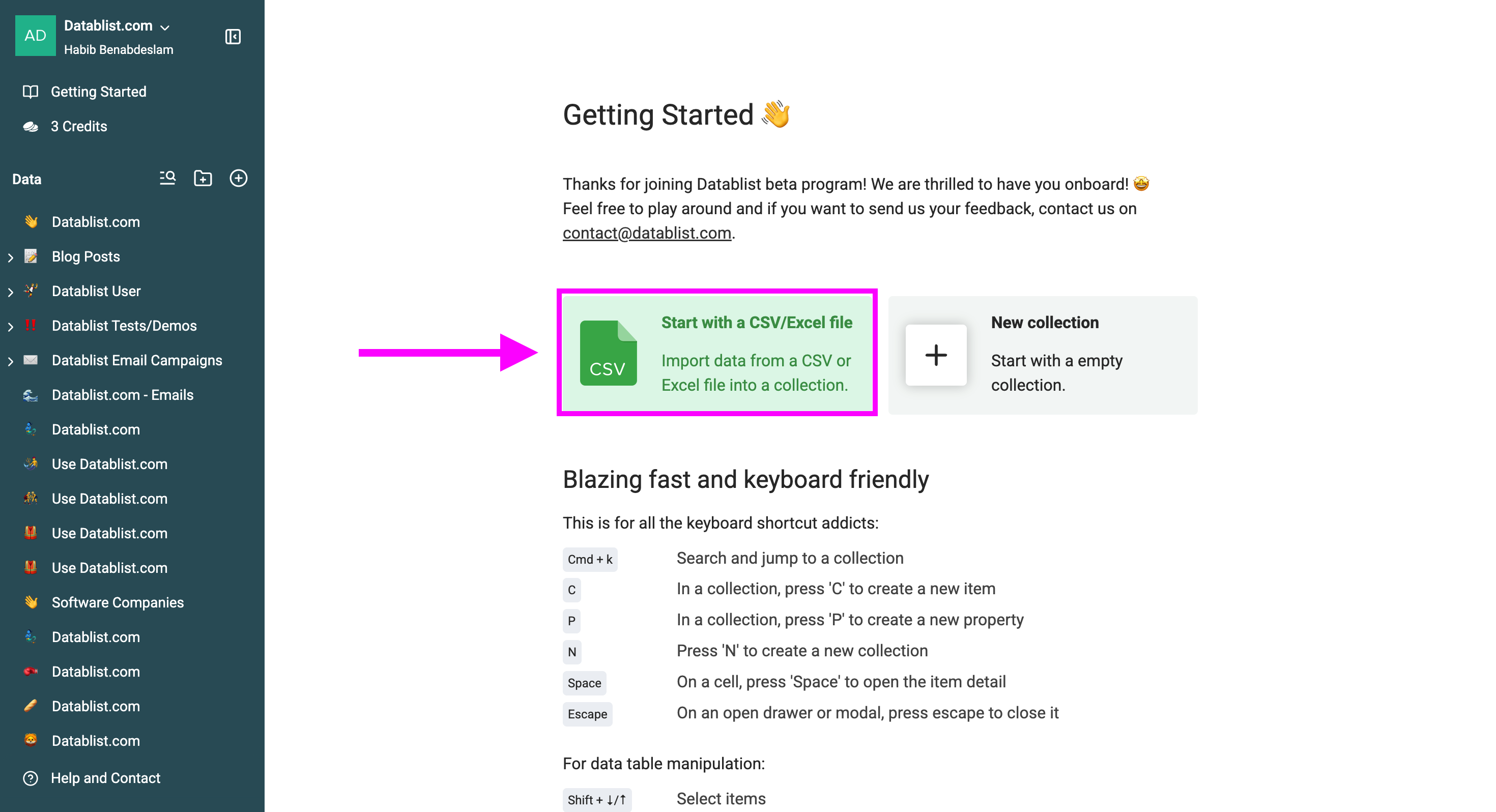Click the green CSV file icon

pos(608,353)
